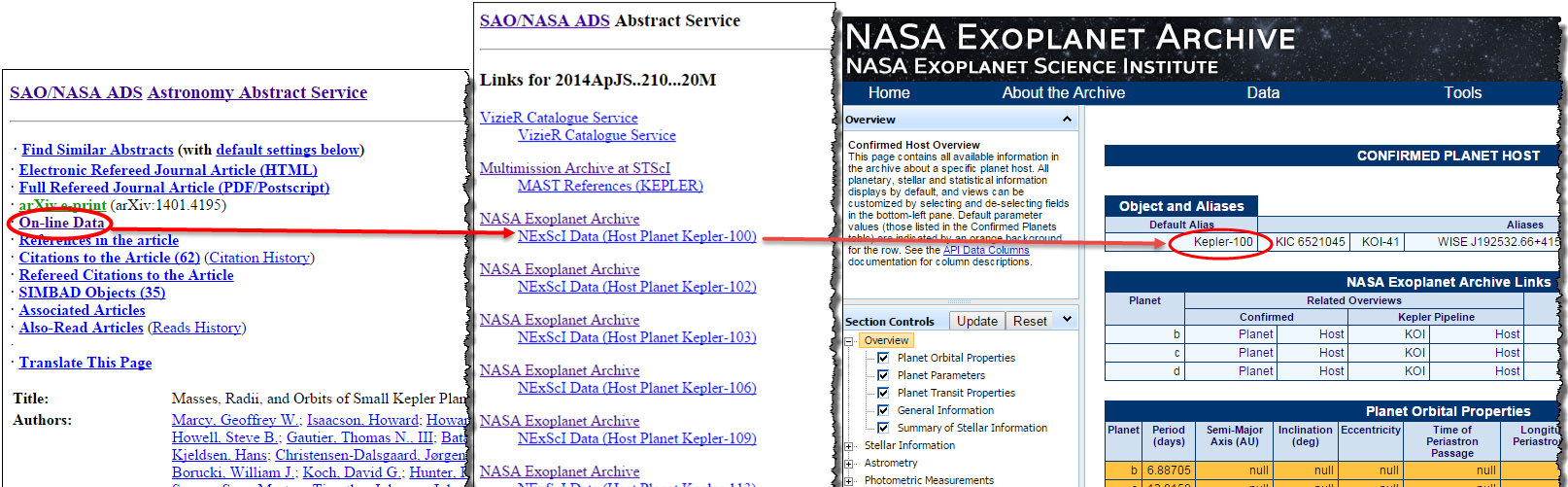The height and width of the screenshot is (487, 1568).
Task: Open the On-line Data link
Action: pyautogui.click(x=61, y=223)
